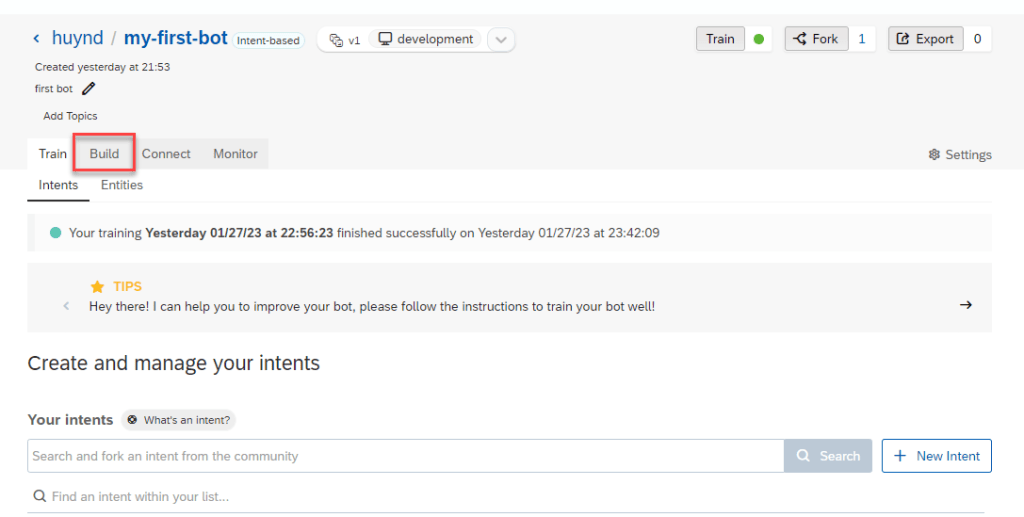Fork this bot
Screen dimensions: 1024x517
pos(816,39)
